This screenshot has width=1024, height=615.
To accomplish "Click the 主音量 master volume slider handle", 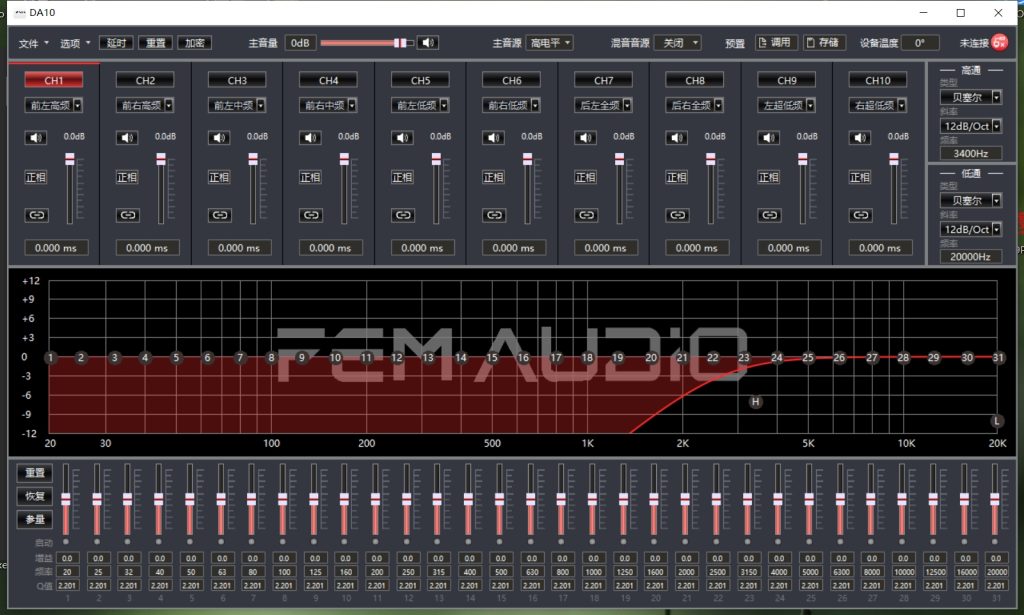I will pos(400,43).
